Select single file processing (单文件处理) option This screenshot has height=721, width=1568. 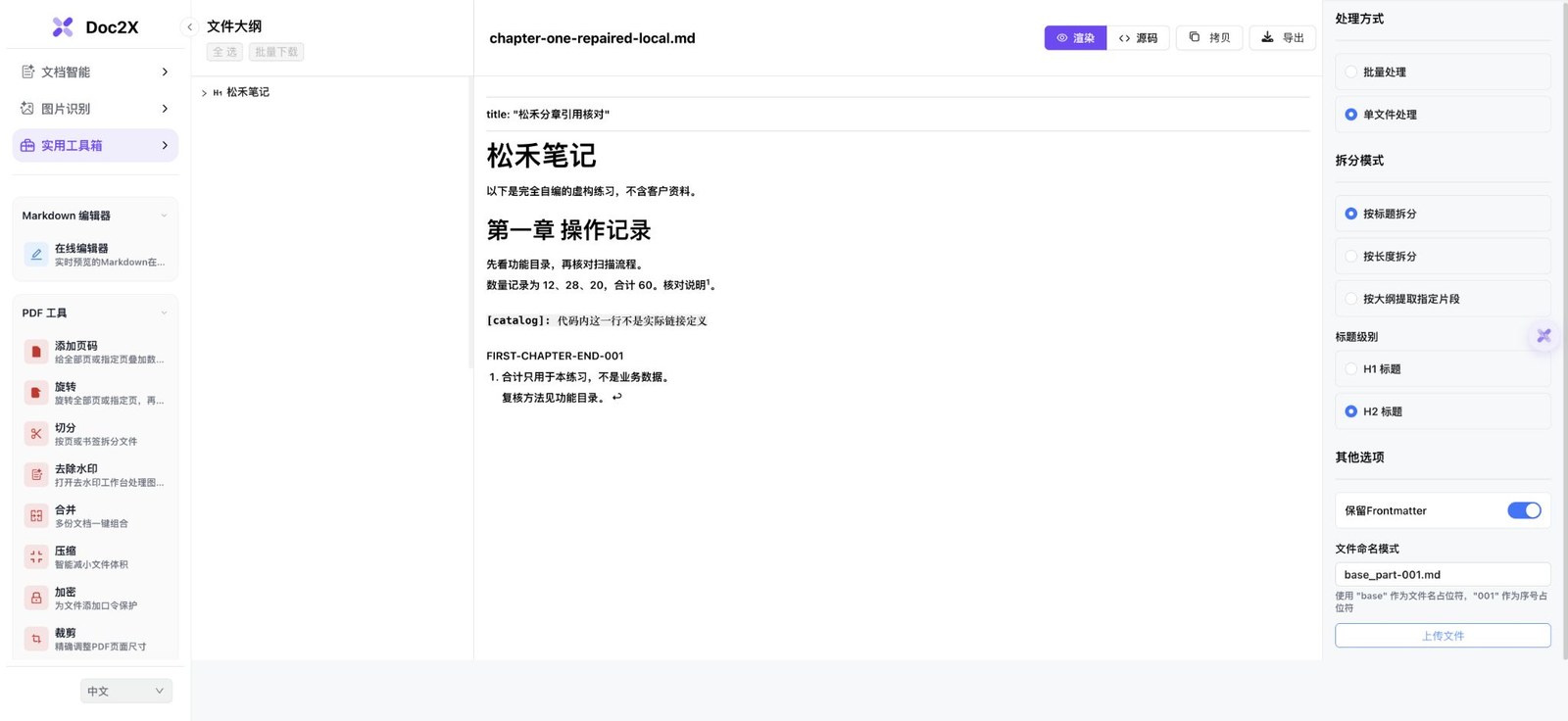[1443, 115]
